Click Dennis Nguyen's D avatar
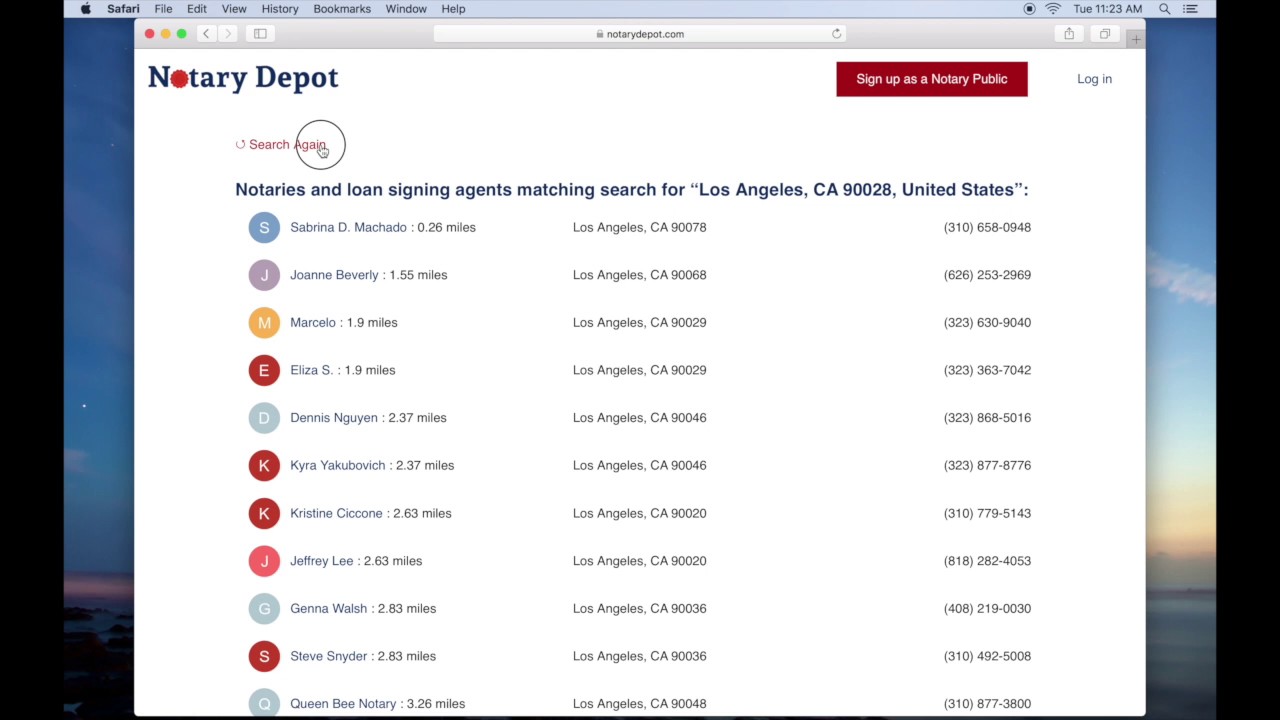This screenshot has height=720, width=1280. [264, 418]
